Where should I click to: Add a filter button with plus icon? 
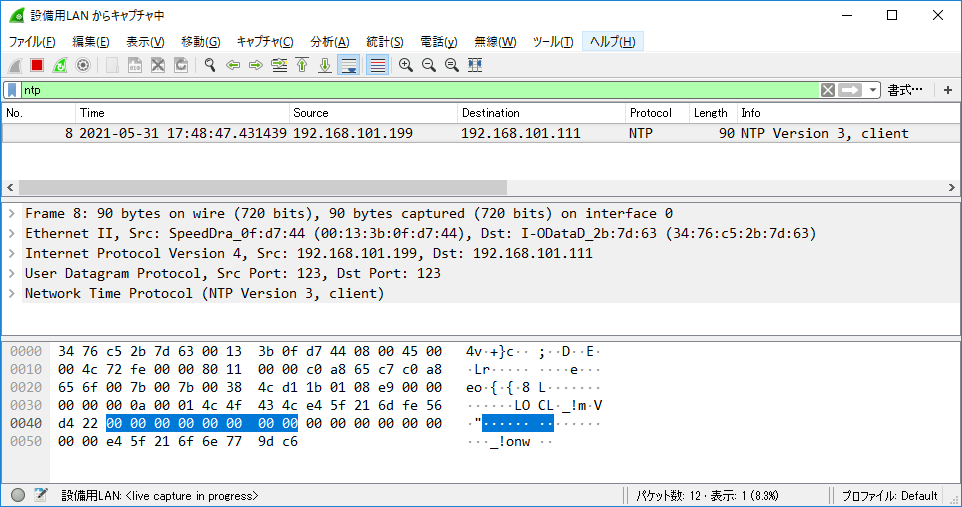(x=948, y=90)
